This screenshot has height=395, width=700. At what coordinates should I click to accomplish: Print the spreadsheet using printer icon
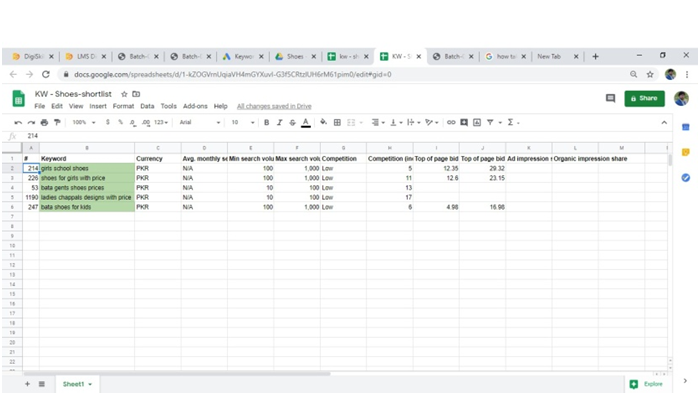[x=44, y=122]
